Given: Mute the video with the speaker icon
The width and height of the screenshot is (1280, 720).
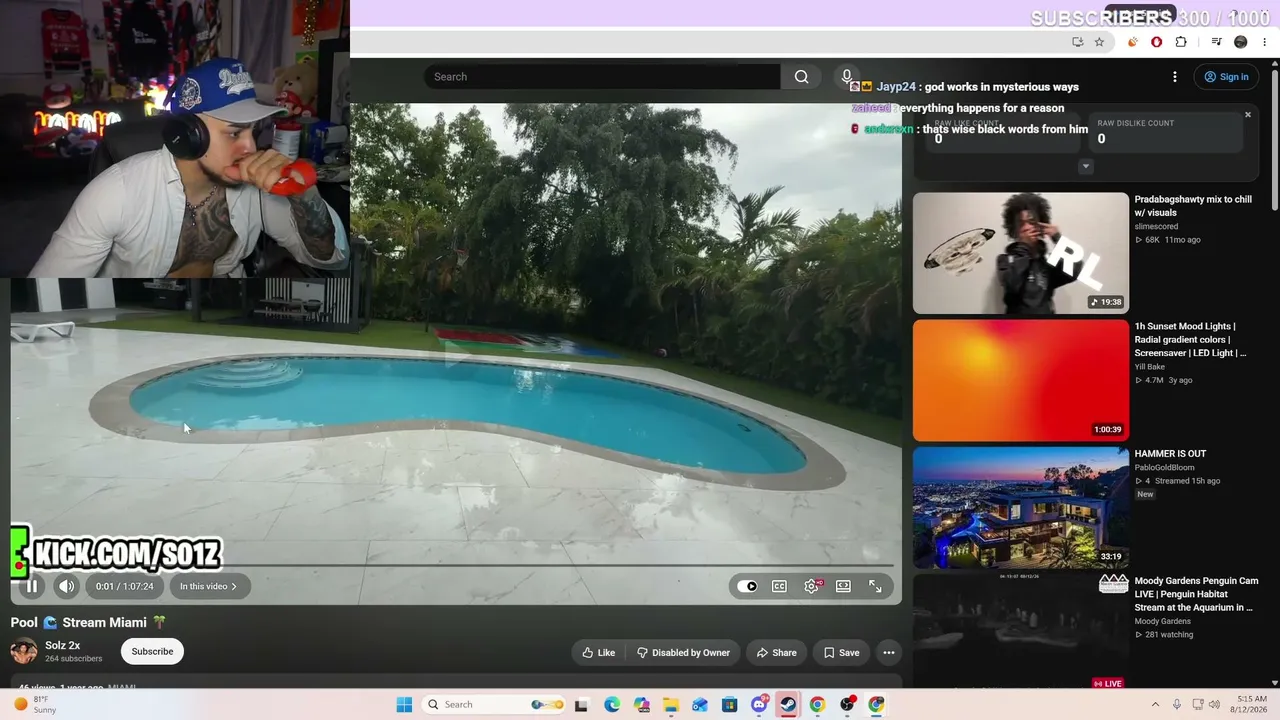Looking at the screenshot, I should click(x=66, y=587).
